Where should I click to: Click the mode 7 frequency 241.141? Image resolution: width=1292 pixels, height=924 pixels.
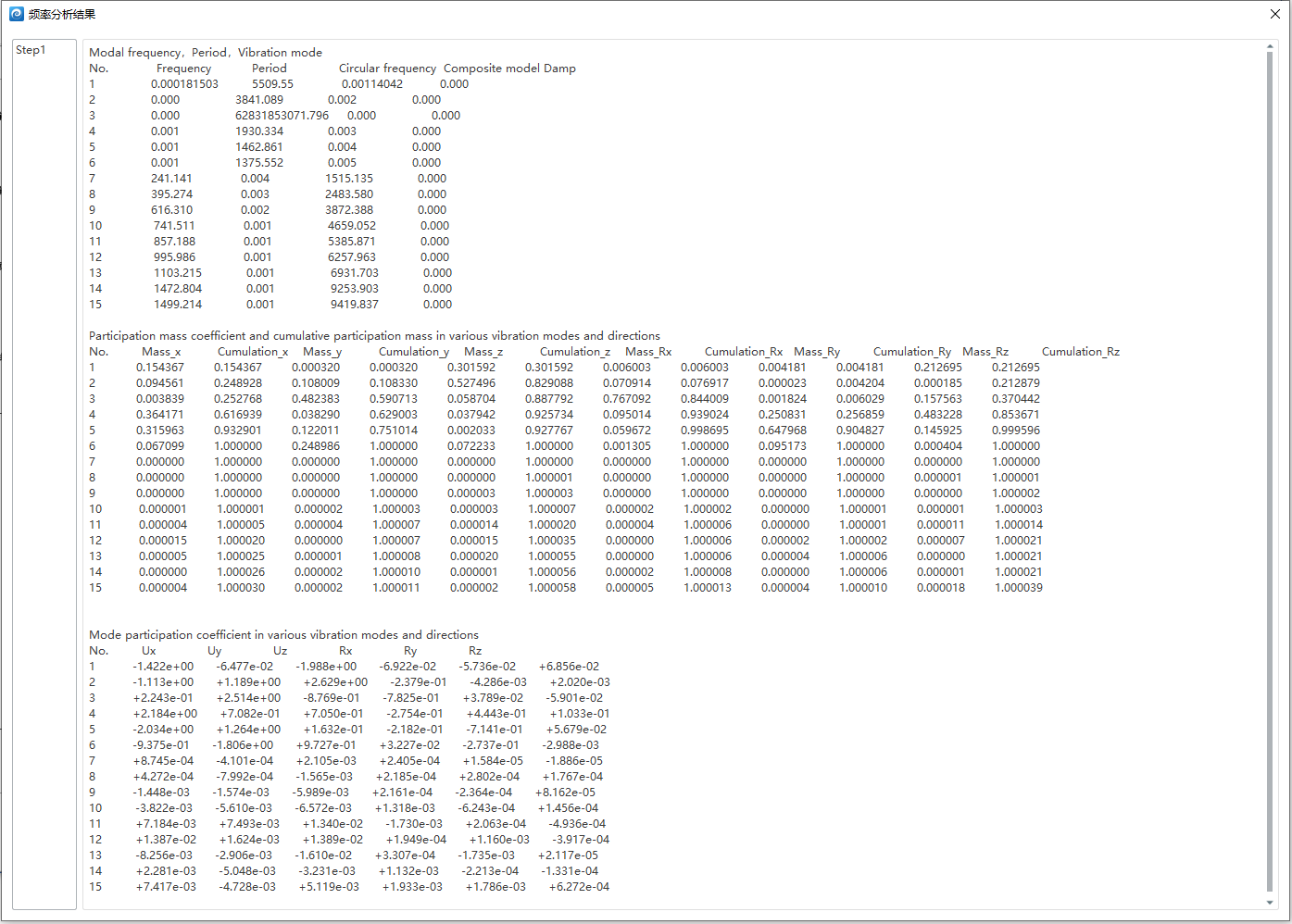pyautogui.click(x=172, y=179)
